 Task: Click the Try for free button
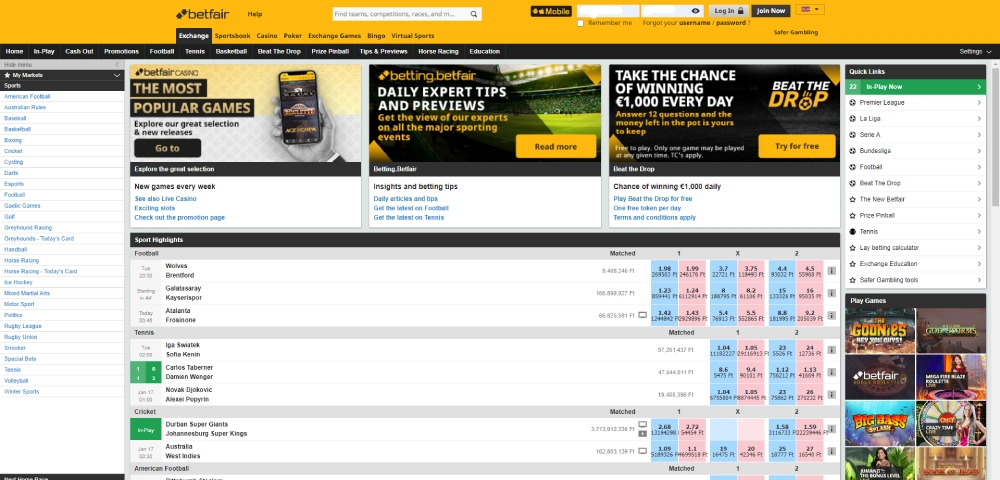tap(797, 146)
